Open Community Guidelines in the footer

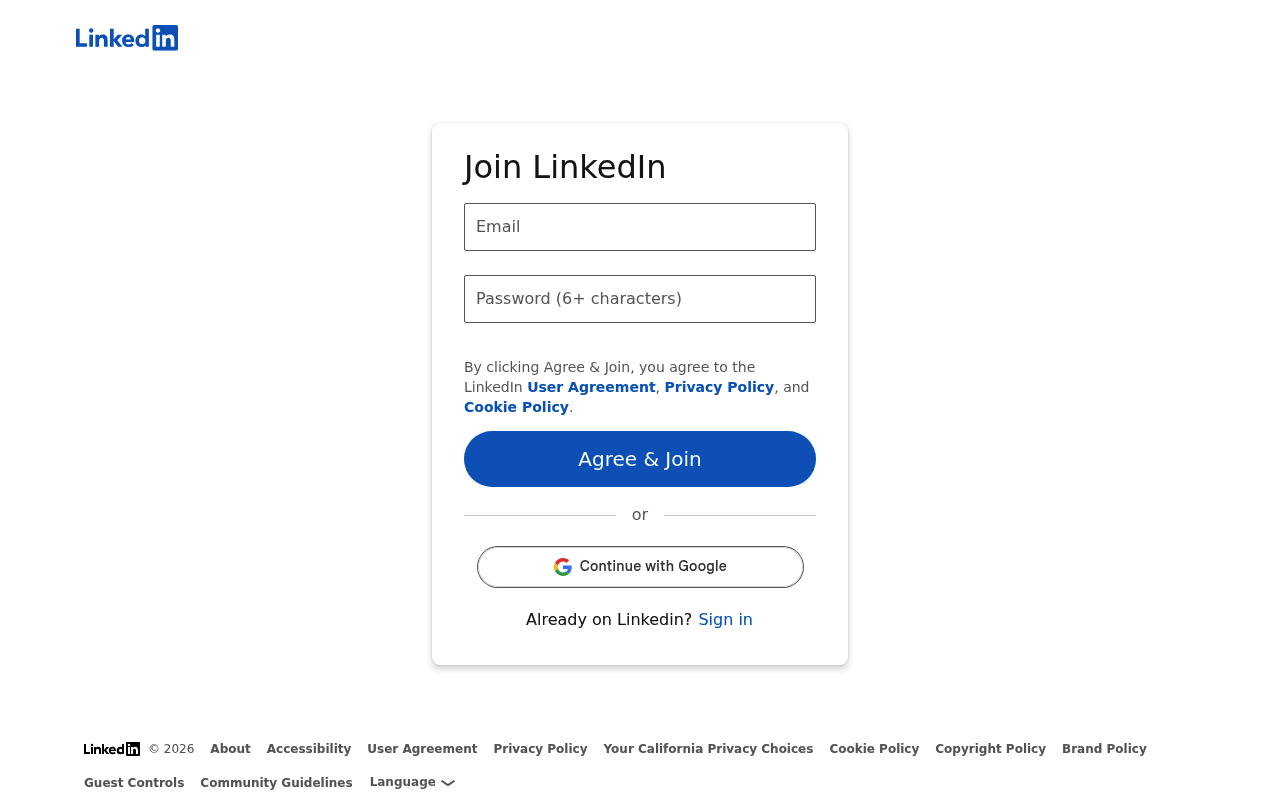coord(276,783)
